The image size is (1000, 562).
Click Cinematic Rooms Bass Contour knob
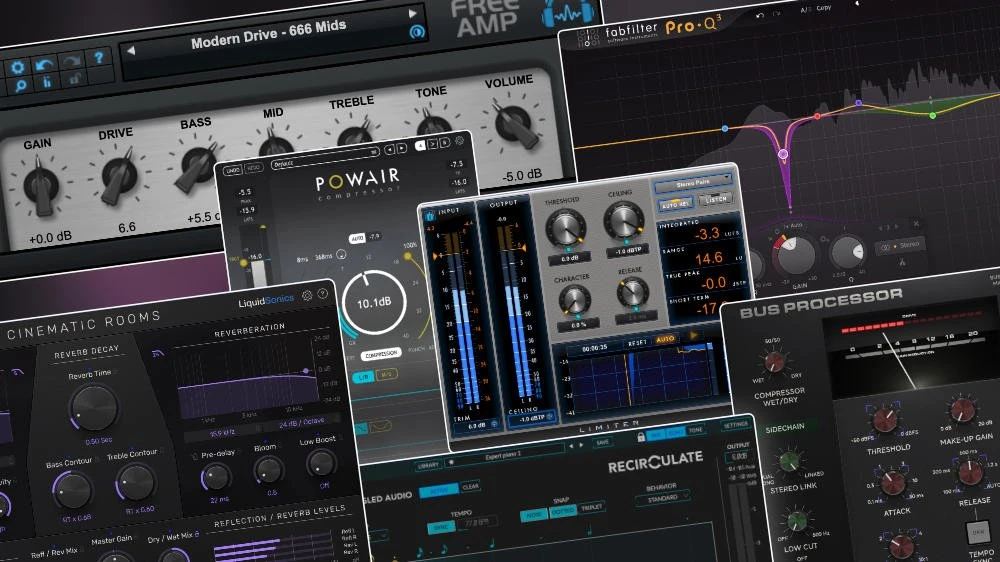pyautogui.click(x=71, y=491)
